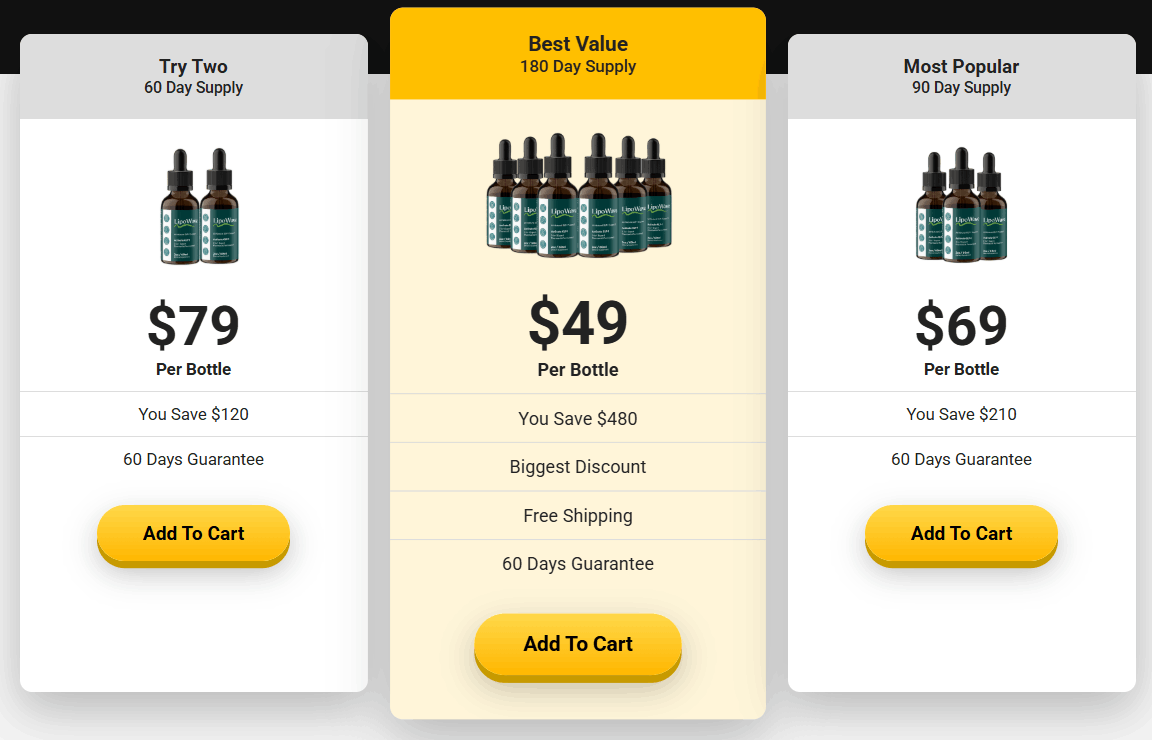Select the six-bottle LipoWave product image
The image size is (1152, 740).
tap(577, 195)
